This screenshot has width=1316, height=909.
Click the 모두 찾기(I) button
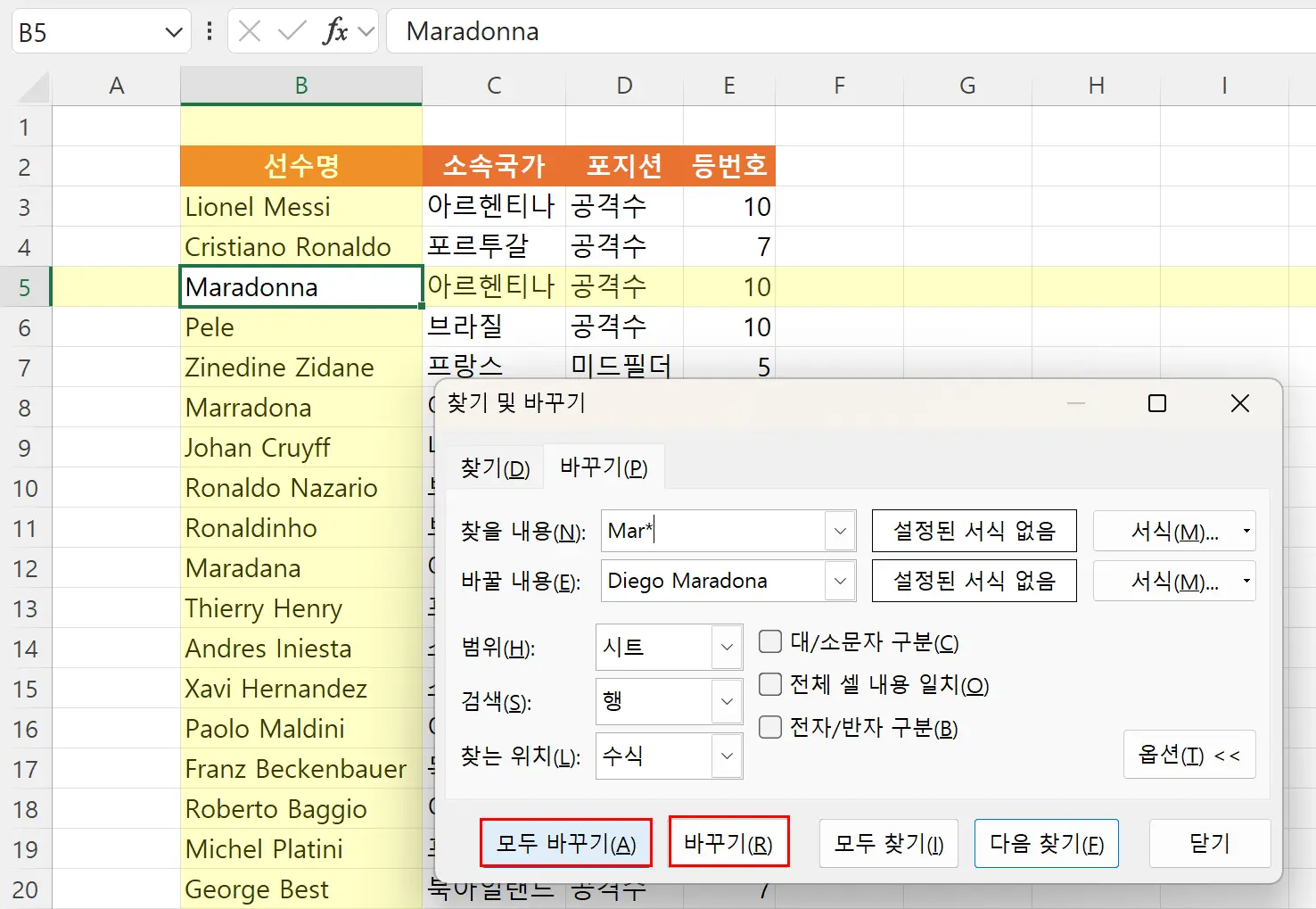888,843
